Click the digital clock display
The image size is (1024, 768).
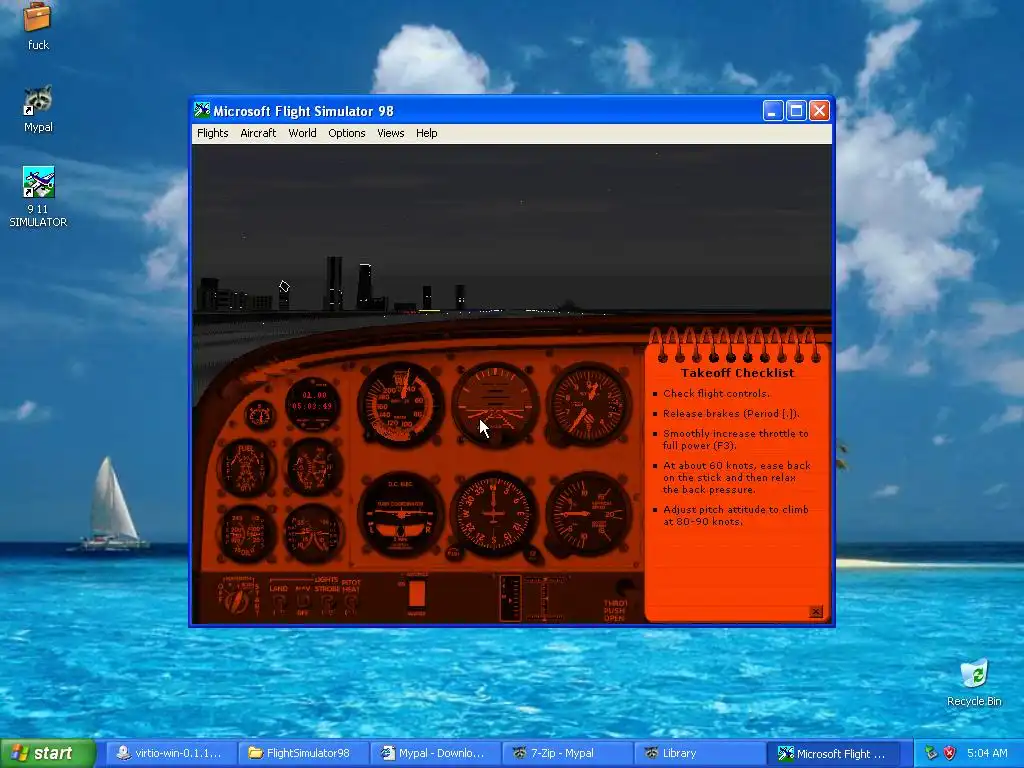(x=313, y=404)
